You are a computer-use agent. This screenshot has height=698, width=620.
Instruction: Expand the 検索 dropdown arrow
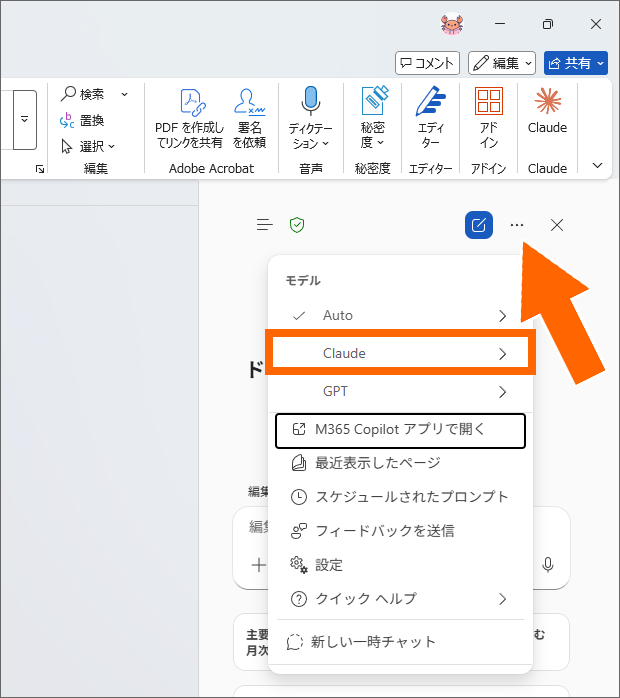125,94
